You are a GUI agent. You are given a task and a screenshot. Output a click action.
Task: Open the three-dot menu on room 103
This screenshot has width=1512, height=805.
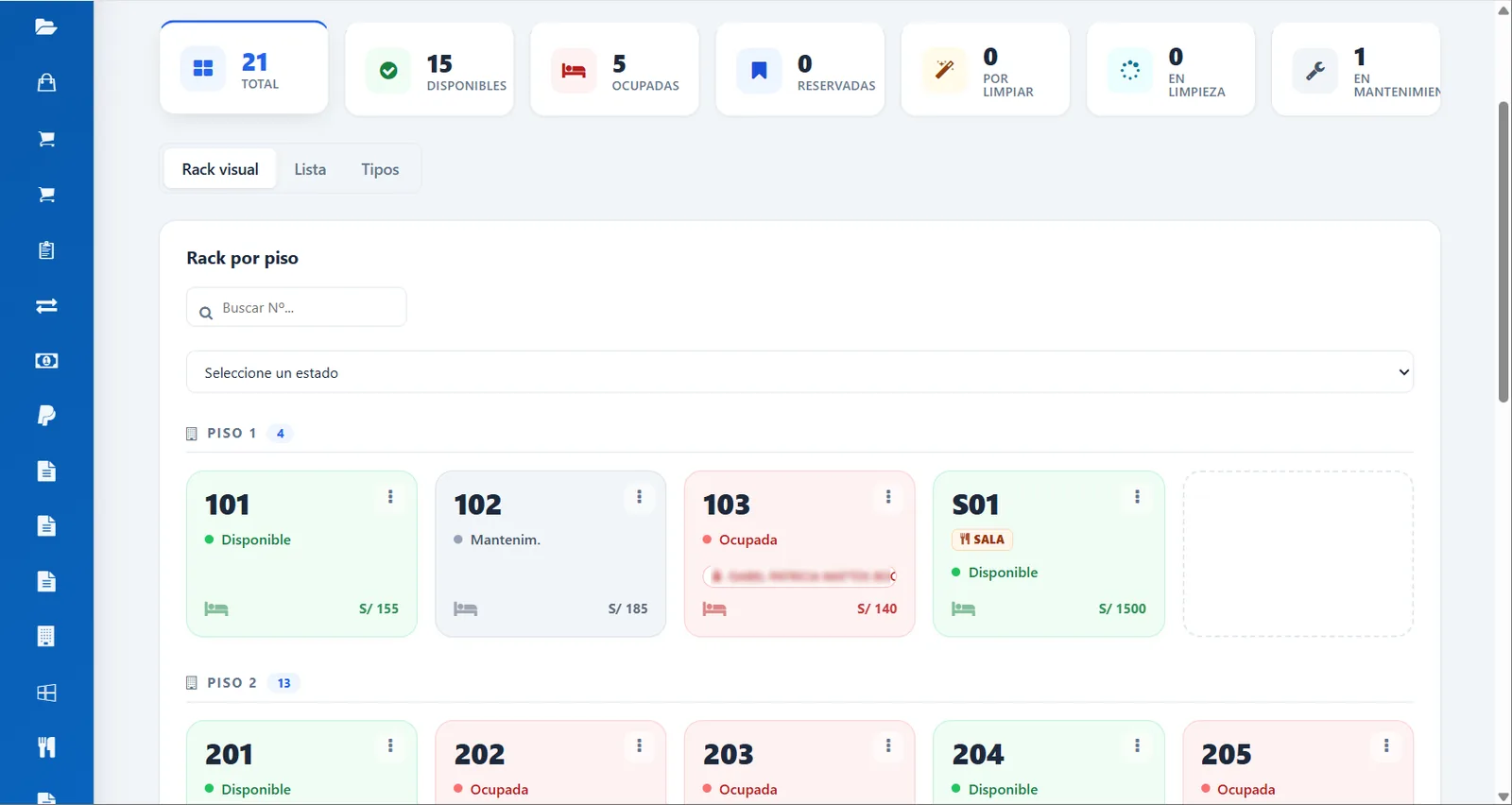tap(888, 497)
